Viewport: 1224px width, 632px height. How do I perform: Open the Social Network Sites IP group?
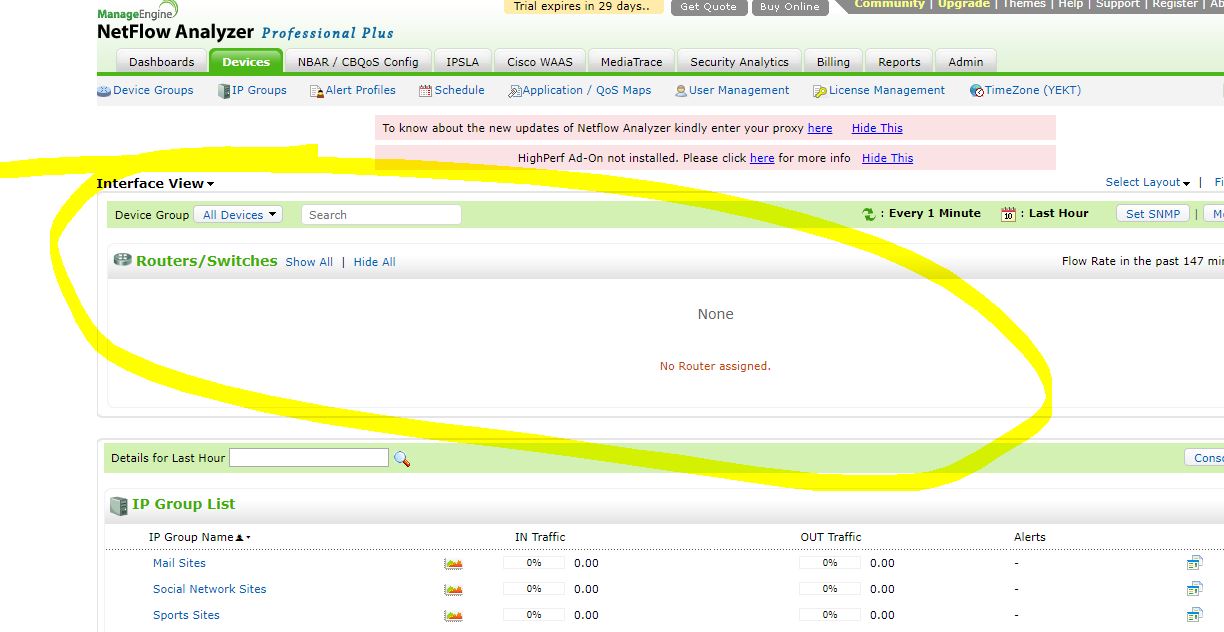click(x=210, y=590)
